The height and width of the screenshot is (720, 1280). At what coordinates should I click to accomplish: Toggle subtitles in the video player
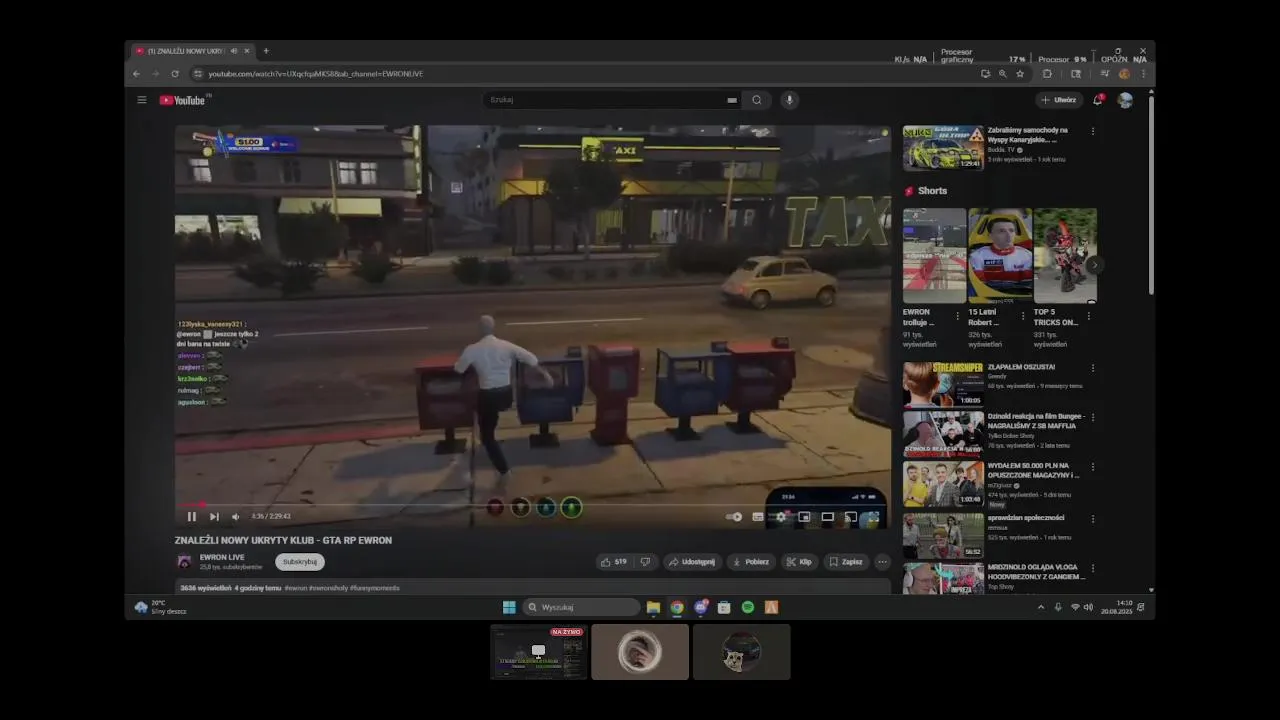pyautogui.click(x=758, y=517)
